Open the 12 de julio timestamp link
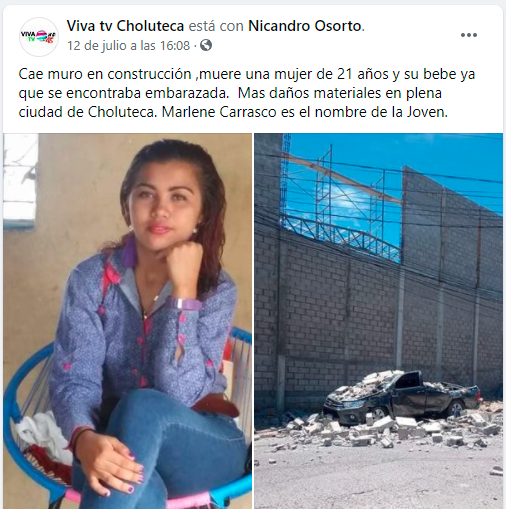Viewport: 506px width, 509px height. [x=128, y=45]
